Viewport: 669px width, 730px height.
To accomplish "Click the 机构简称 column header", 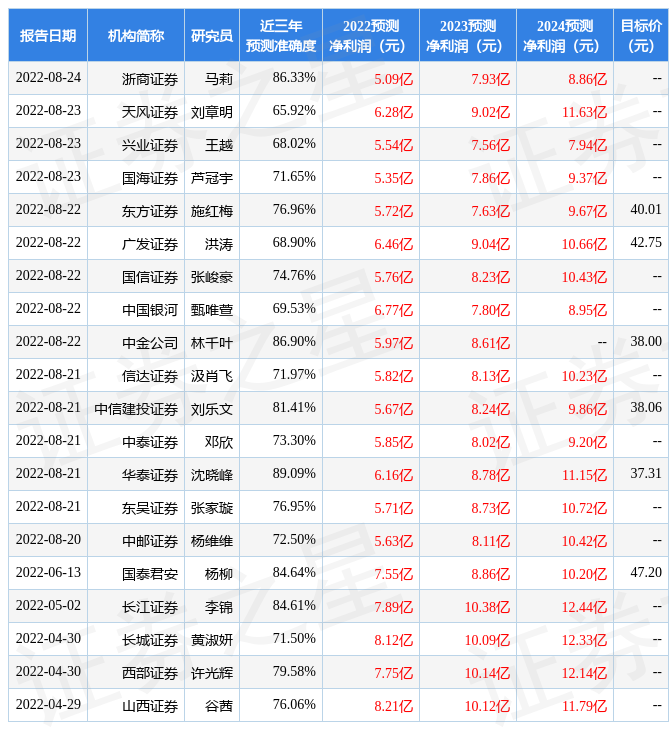I will tap(136, 35).
